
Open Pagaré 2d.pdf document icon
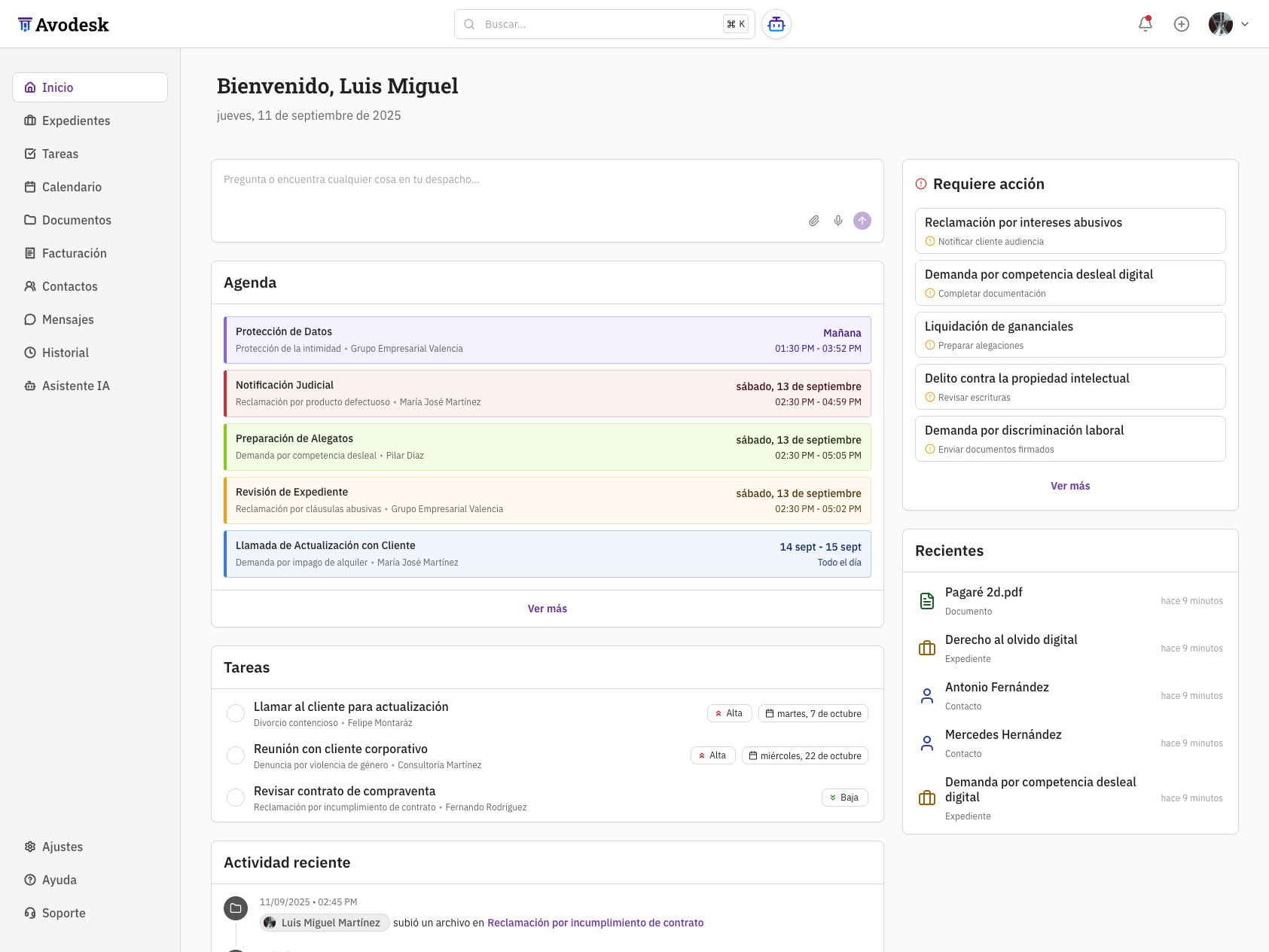pos(927,600)
